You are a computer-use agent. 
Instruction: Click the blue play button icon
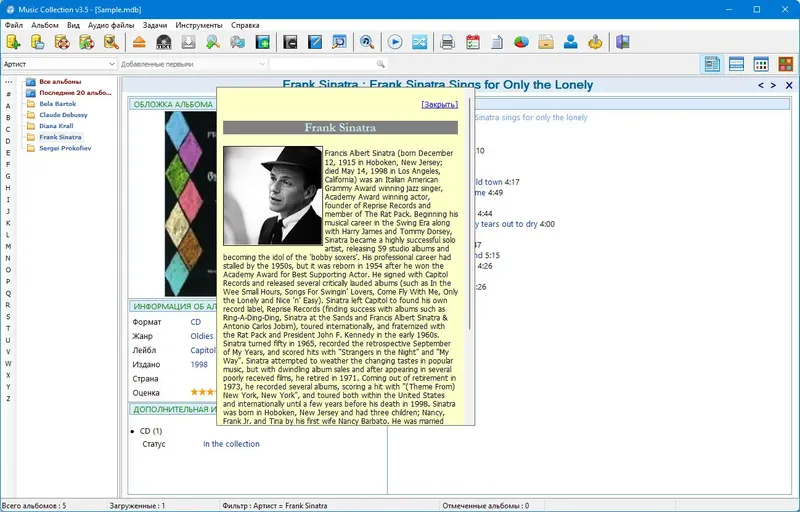tap(395, 42)
